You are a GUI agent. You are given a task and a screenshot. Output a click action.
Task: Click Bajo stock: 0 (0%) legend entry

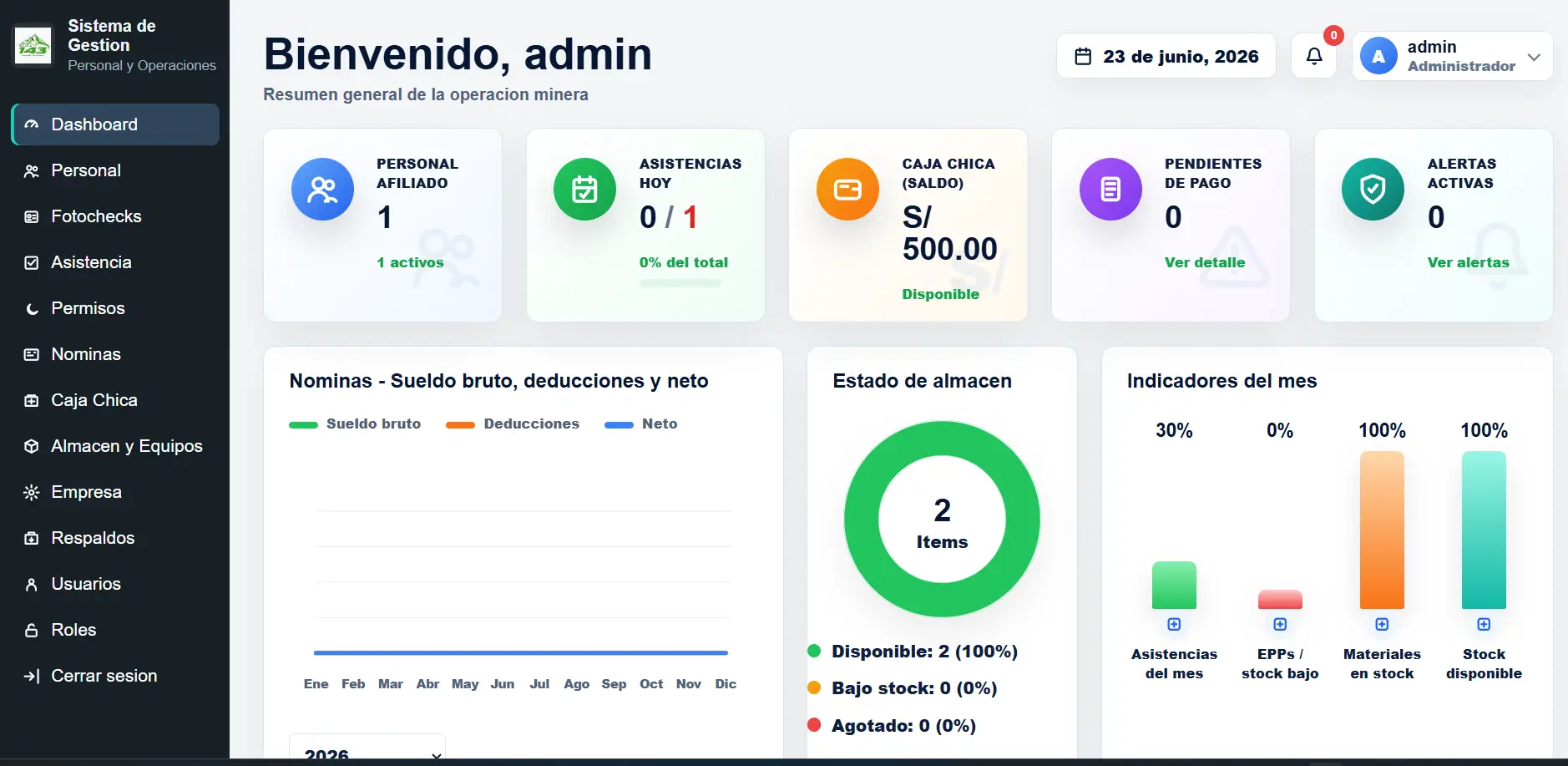(x=903, y=688)
